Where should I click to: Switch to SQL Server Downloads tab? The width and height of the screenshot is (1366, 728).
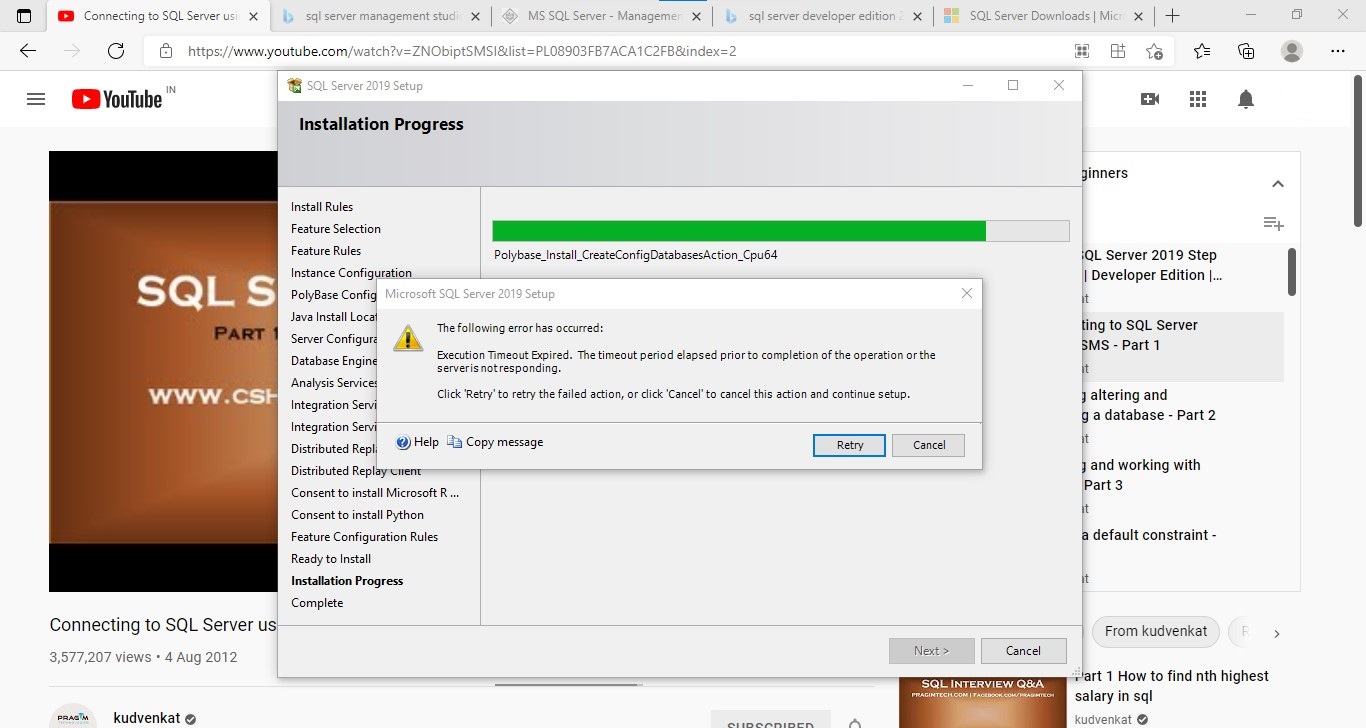click(1044, 16)
